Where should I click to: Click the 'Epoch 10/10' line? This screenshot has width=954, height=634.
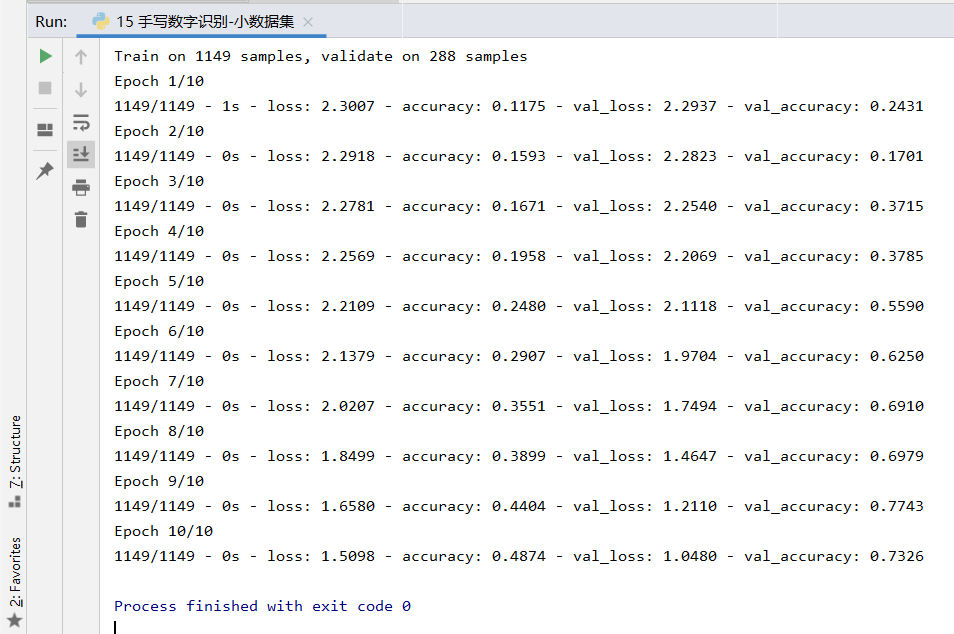(x=164, y=532)
